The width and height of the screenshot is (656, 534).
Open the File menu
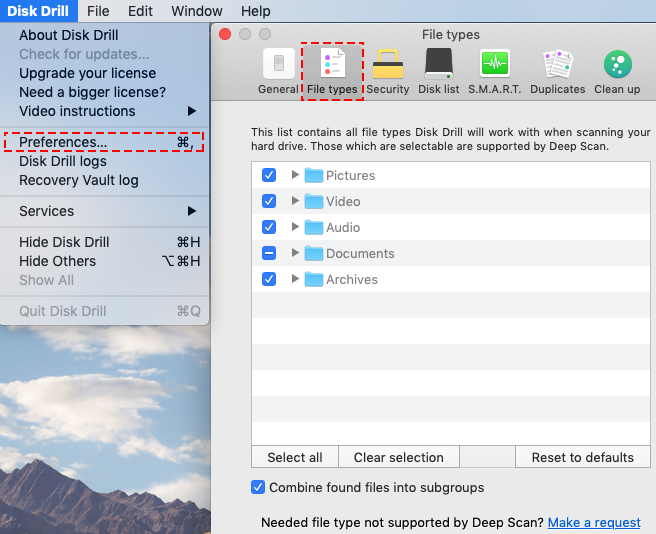click(98, 11)
